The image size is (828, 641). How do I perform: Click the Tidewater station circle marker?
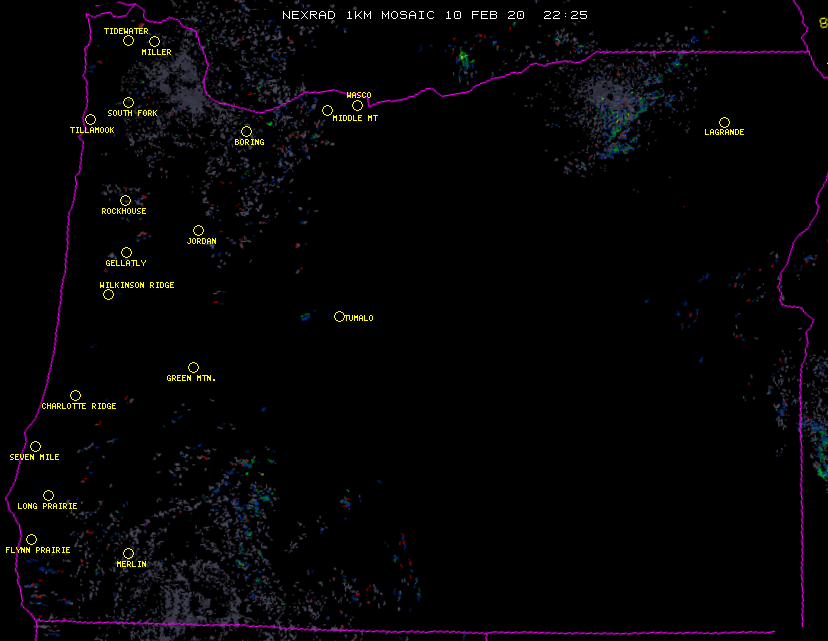(x=128, y=41)
